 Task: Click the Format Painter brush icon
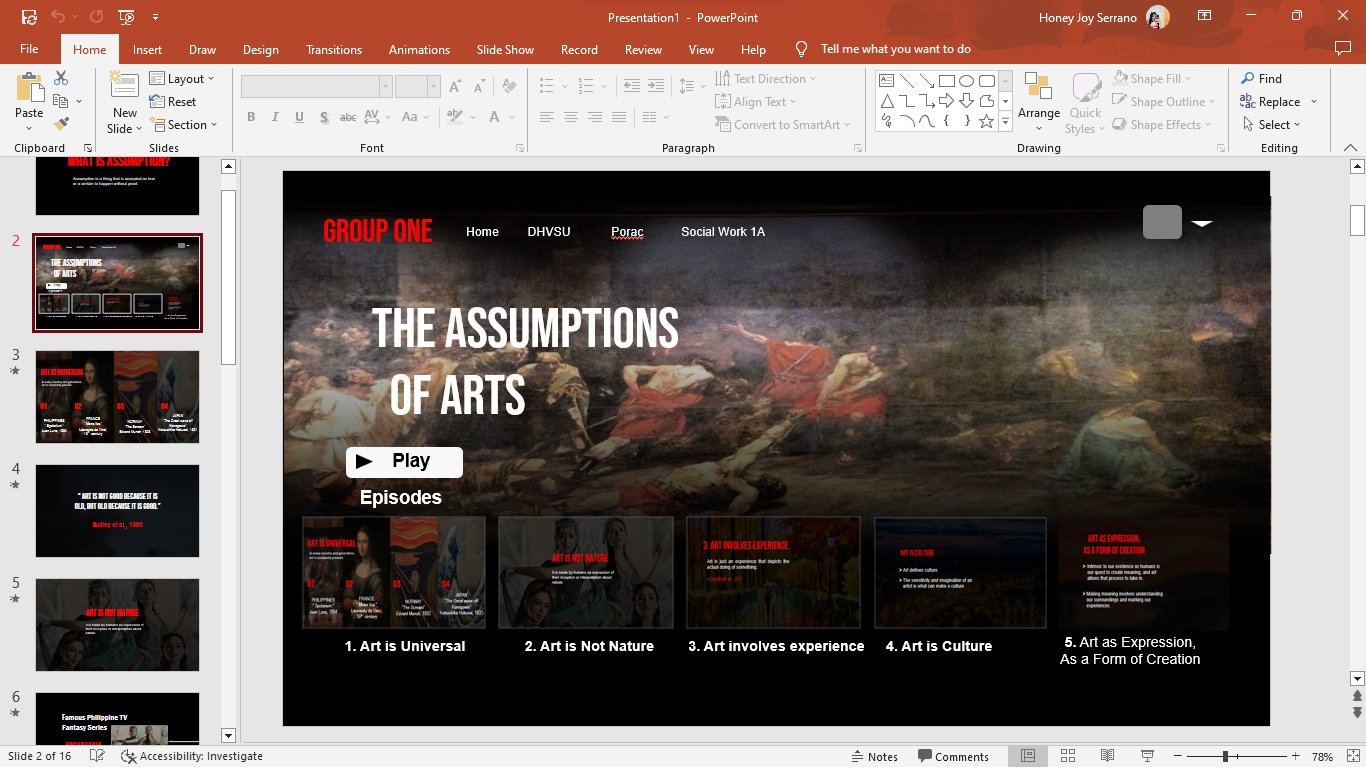click(x=61, y=124)
